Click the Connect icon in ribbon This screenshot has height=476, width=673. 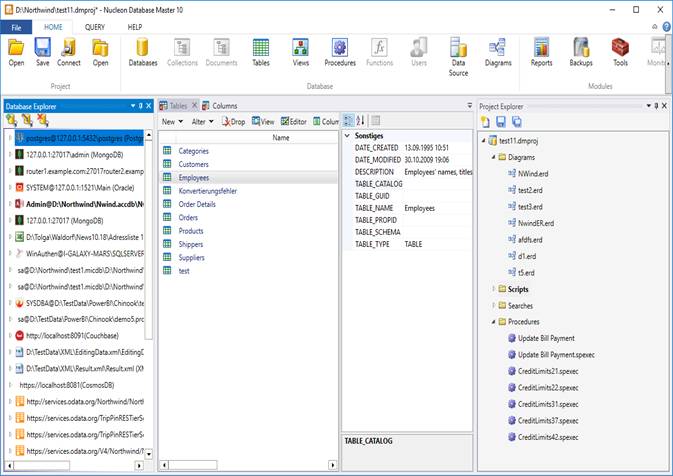point(69,52)
